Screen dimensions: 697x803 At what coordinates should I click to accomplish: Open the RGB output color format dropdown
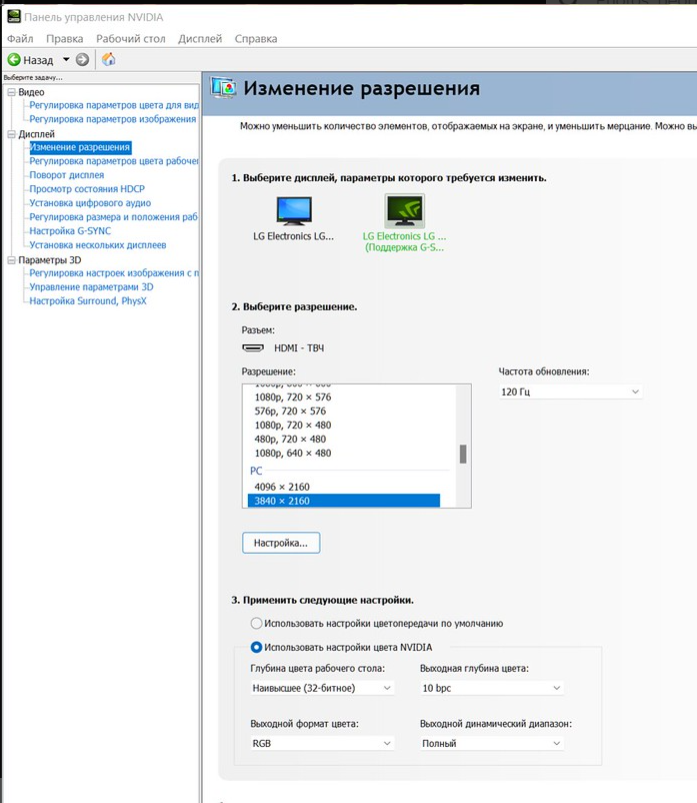321,743
